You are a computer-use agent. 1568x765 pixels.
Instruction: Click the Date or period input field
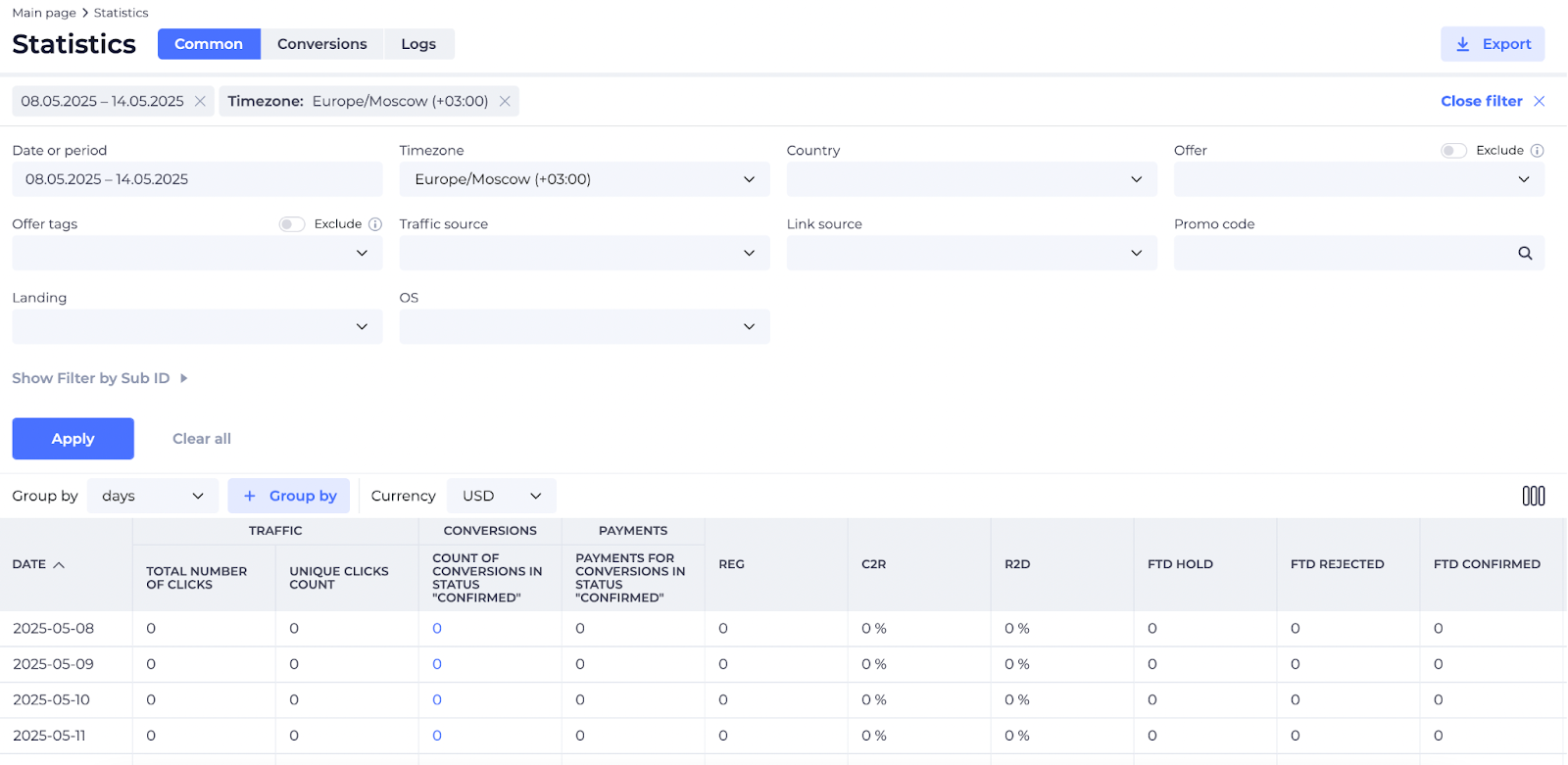point(197,179)
